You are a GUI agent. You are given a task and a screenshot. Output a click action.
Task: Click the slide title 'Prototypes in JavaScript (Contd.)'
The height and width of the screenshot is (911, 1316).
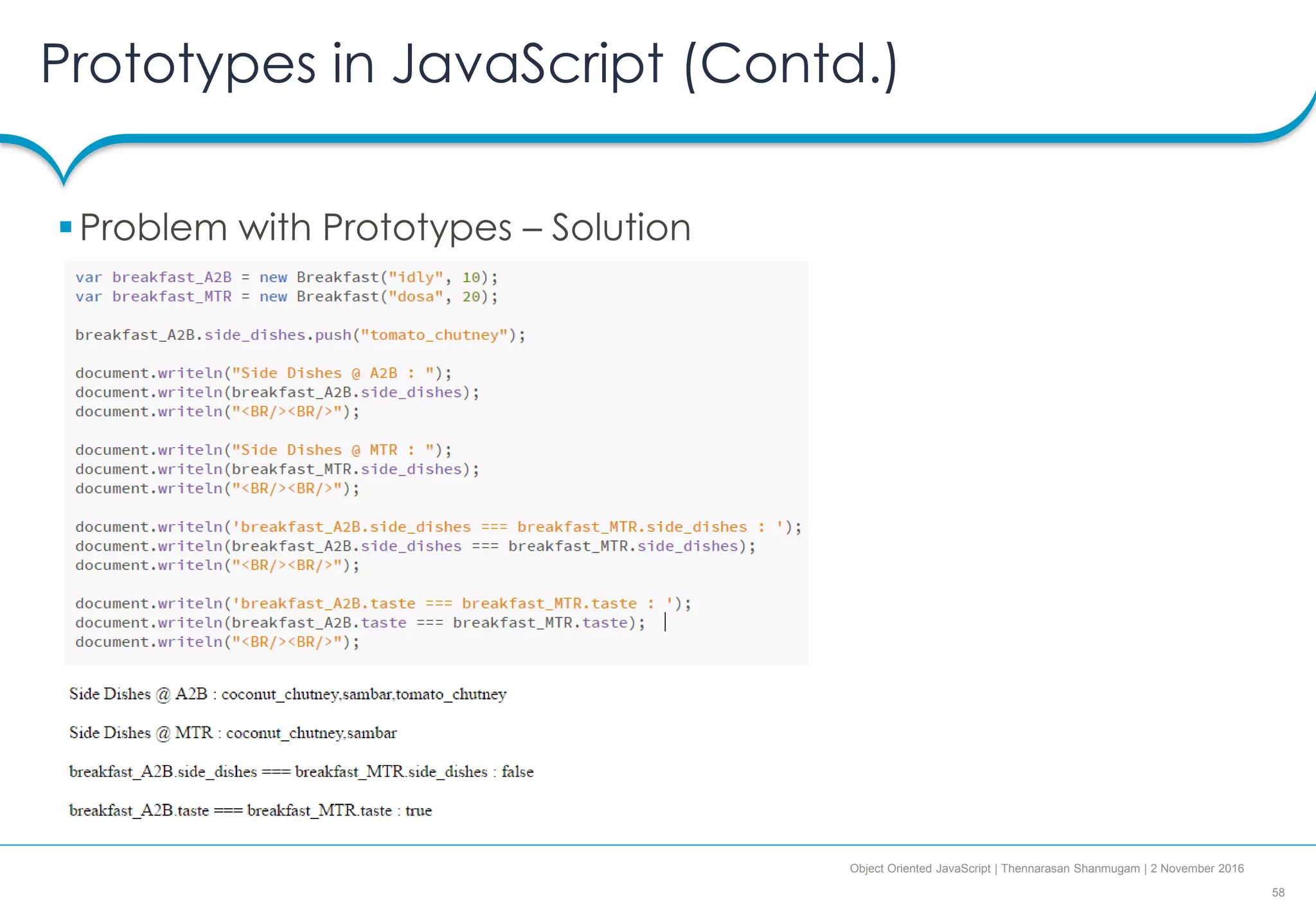(469, 65)
